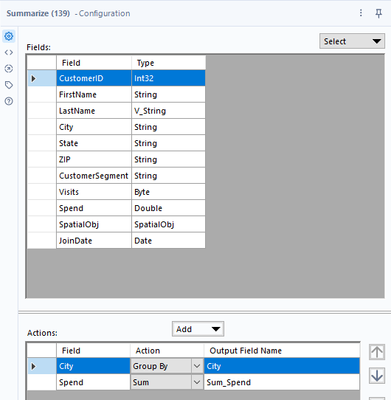
Task: Pin the Configuration window
Action: (379, 13)
